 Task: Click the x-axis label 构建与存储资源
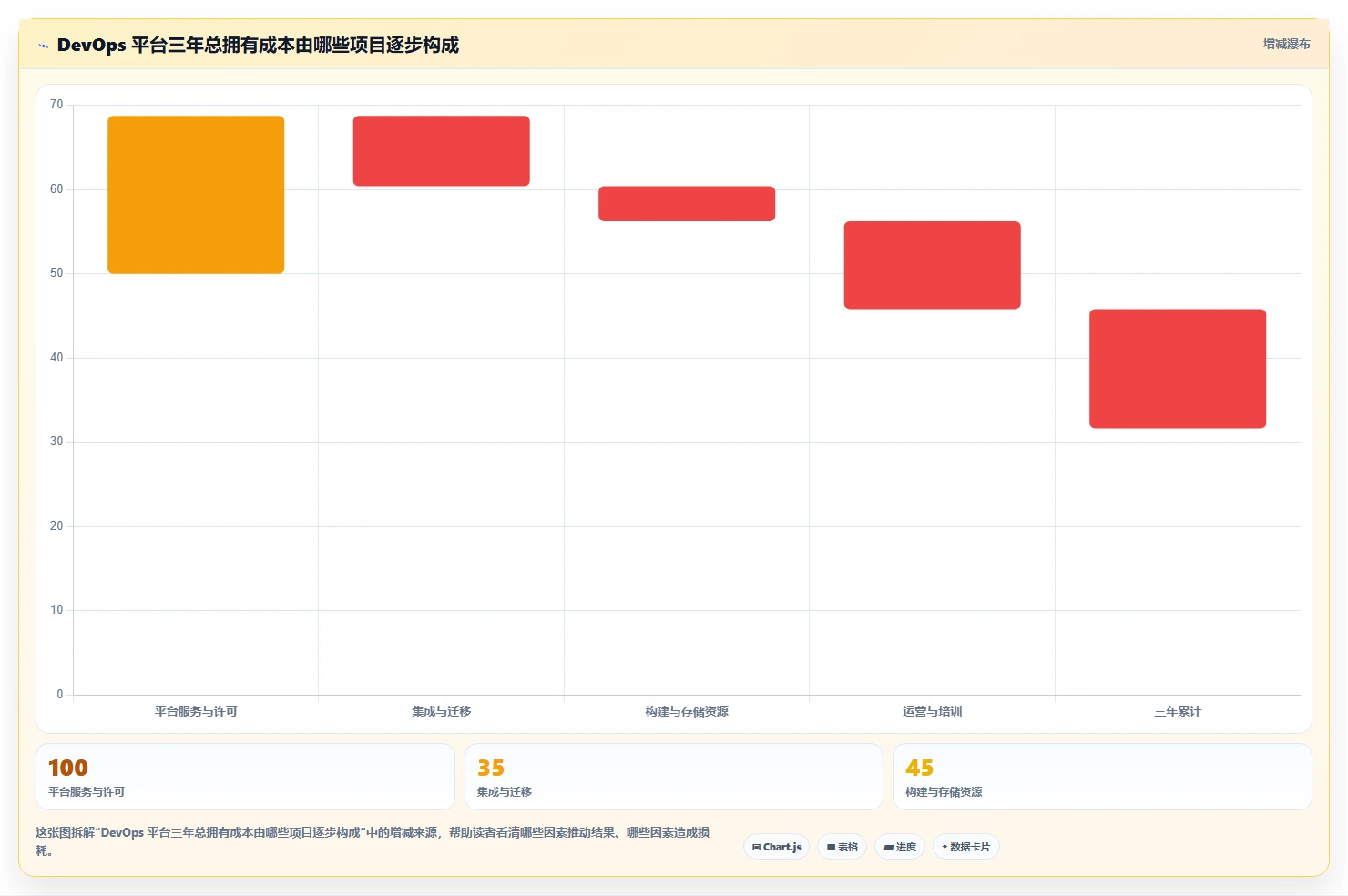687,711
